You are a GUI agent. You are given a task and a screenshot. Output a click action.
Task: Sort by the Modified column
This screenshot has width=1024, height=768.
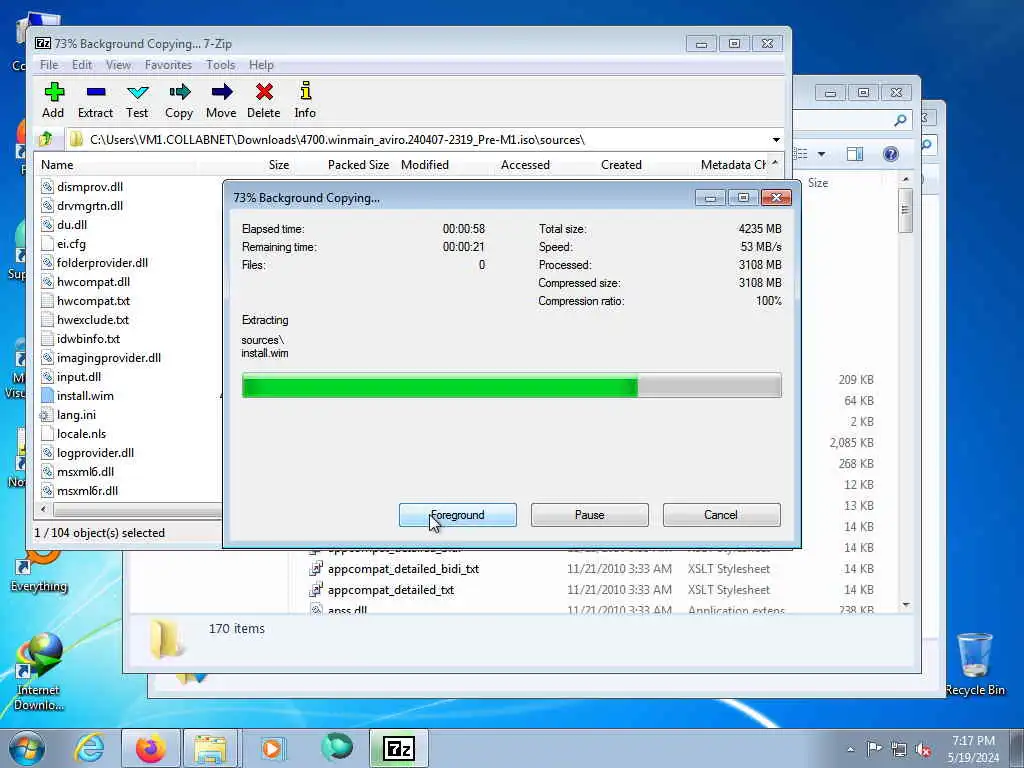[x=425, y=165]
